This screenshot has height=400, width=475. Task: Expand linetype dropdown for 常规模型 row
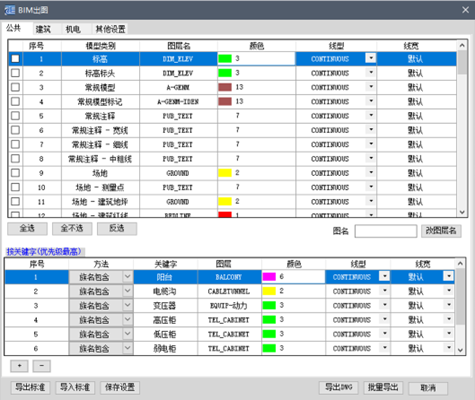coord(371,87)
